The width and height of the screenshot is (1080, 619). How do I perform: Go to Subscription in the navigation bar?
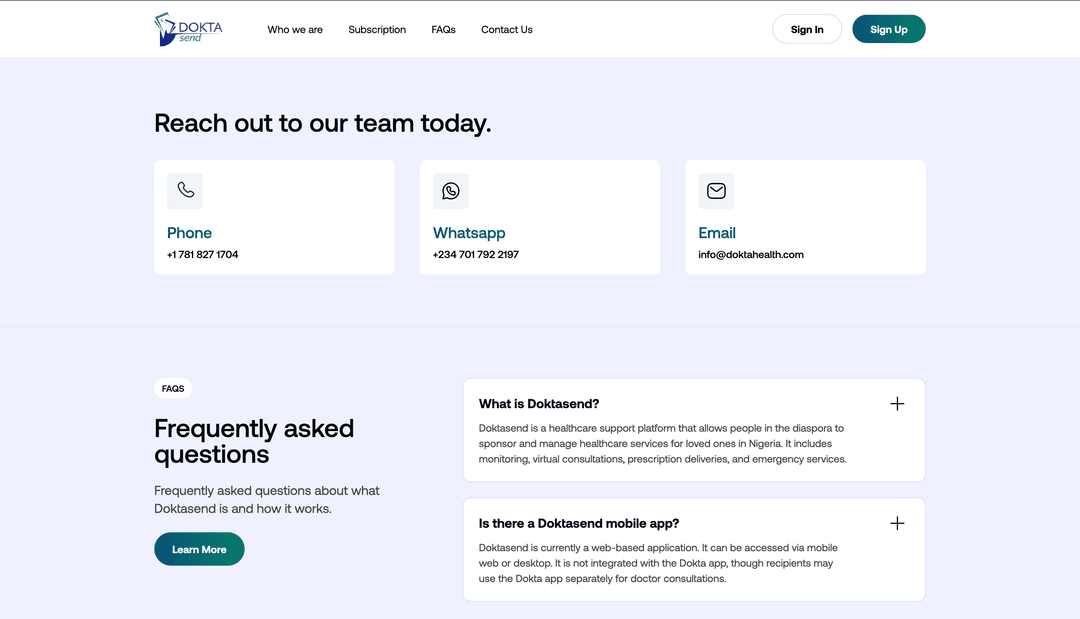point(377,30)
